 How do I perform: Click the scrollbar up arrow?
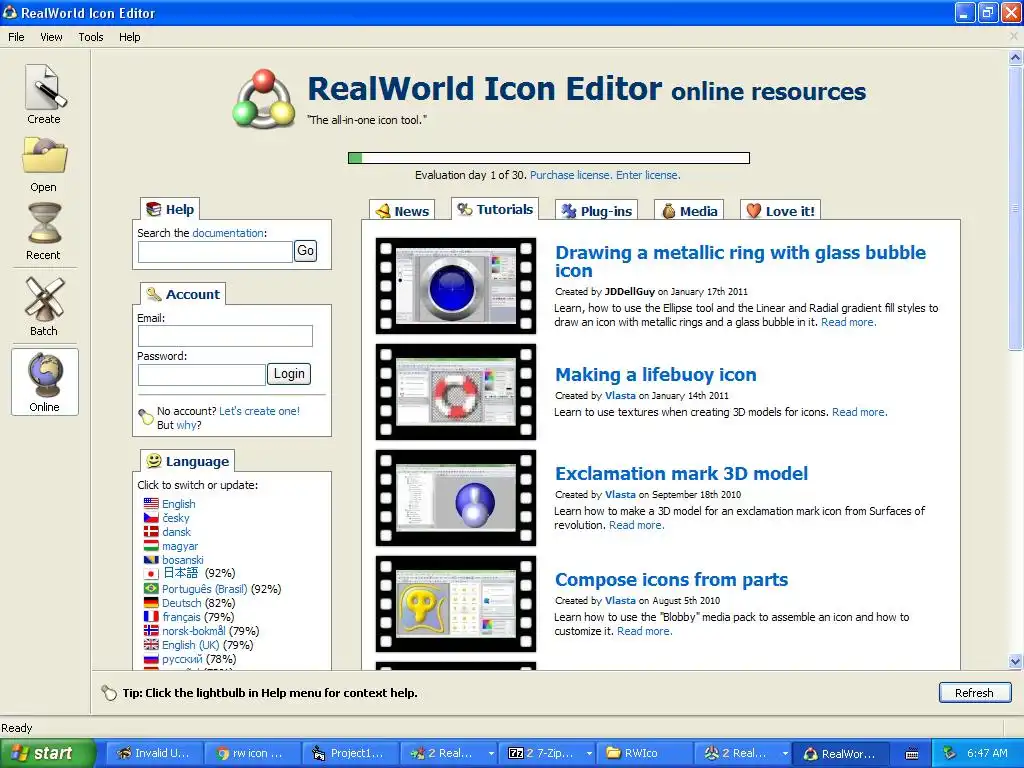[1016, 57]
